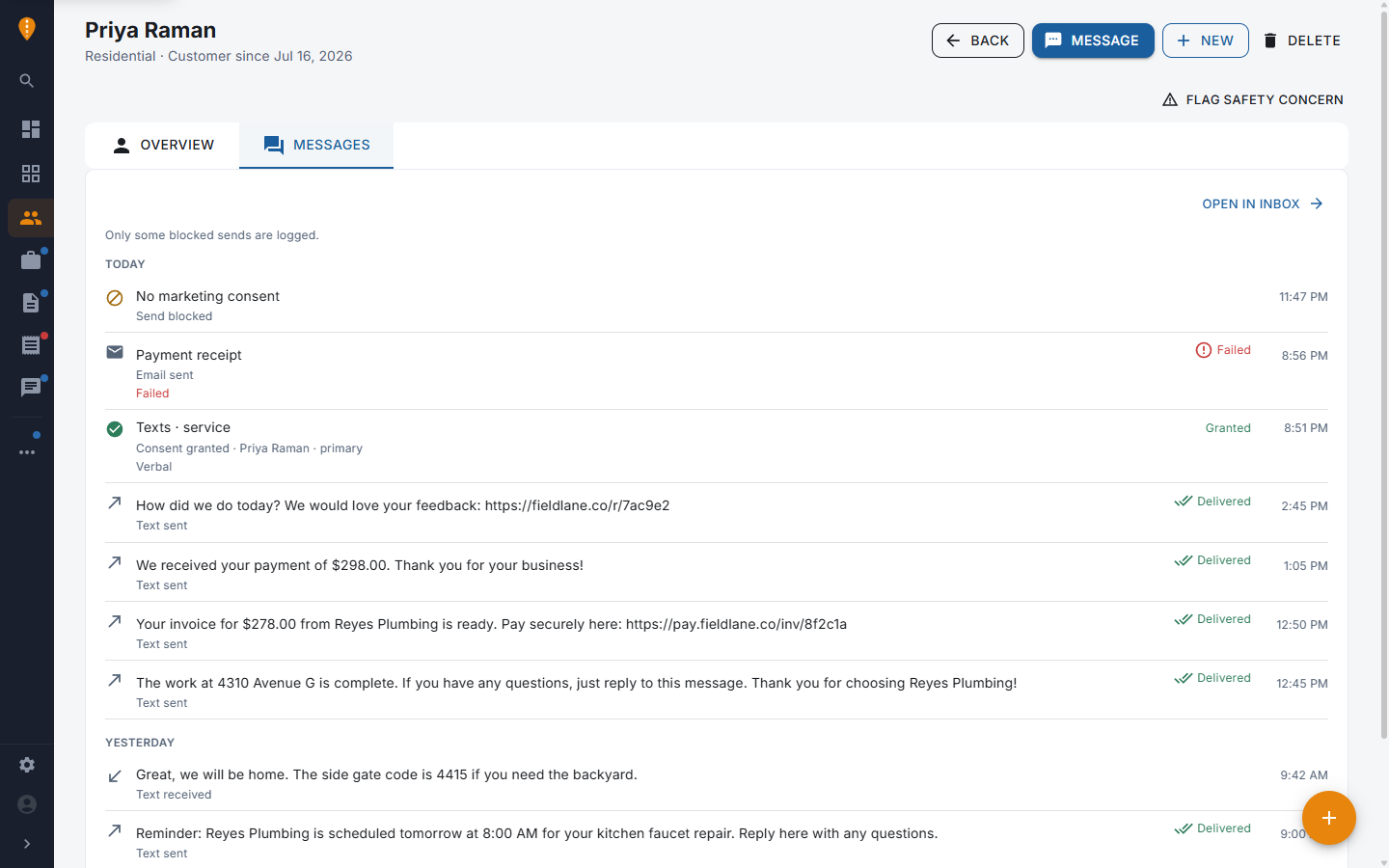Click the orange plus floating action button

point(1329,818)
